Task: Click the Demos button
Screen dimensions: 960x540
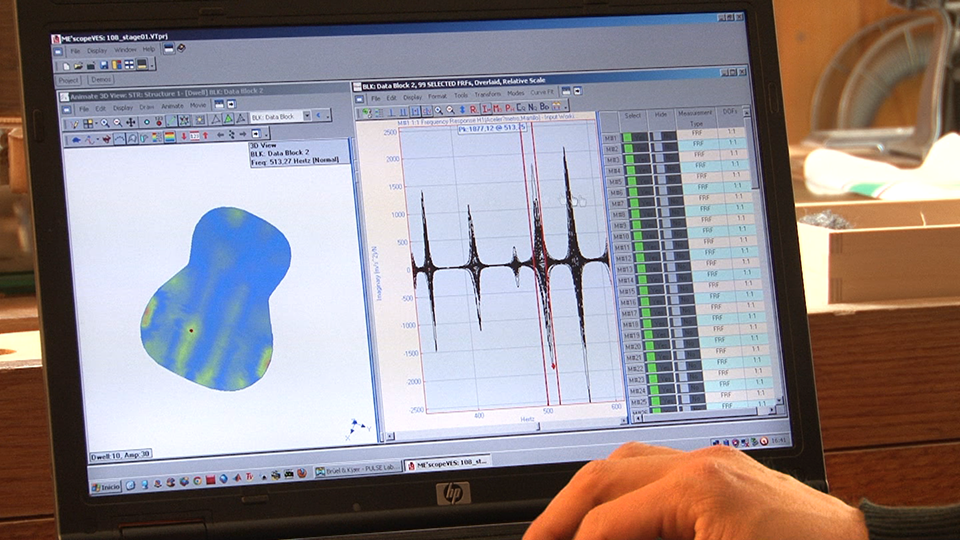Action: pos(100,80)
